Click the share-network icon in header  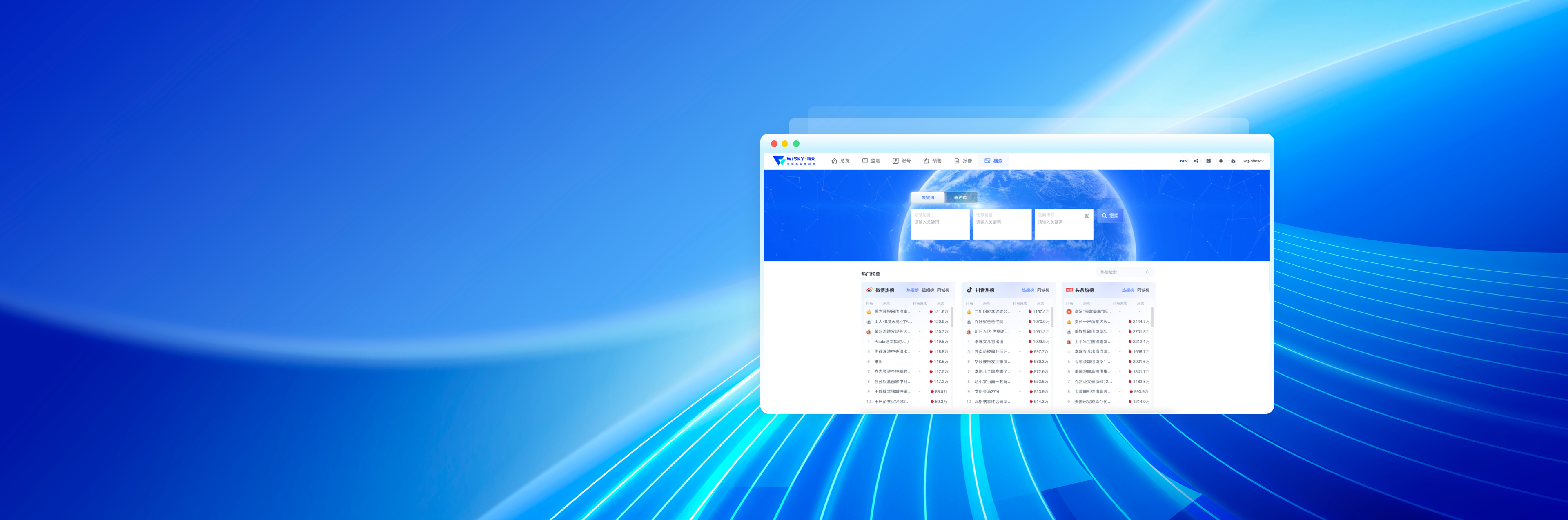(1196, 161)
